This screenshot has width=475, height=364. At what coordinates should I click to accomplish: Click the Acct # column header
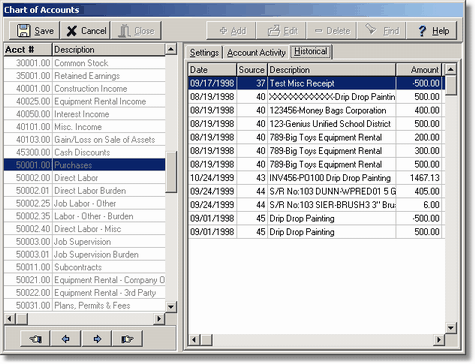pyautogui.click(x=28, y=50)
